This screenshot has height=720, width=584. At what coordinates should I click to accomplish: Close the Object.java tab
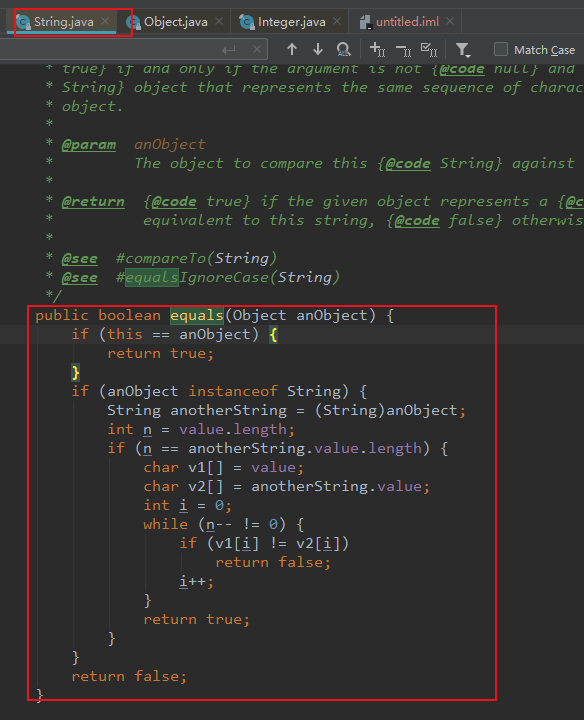coord(219,21)
